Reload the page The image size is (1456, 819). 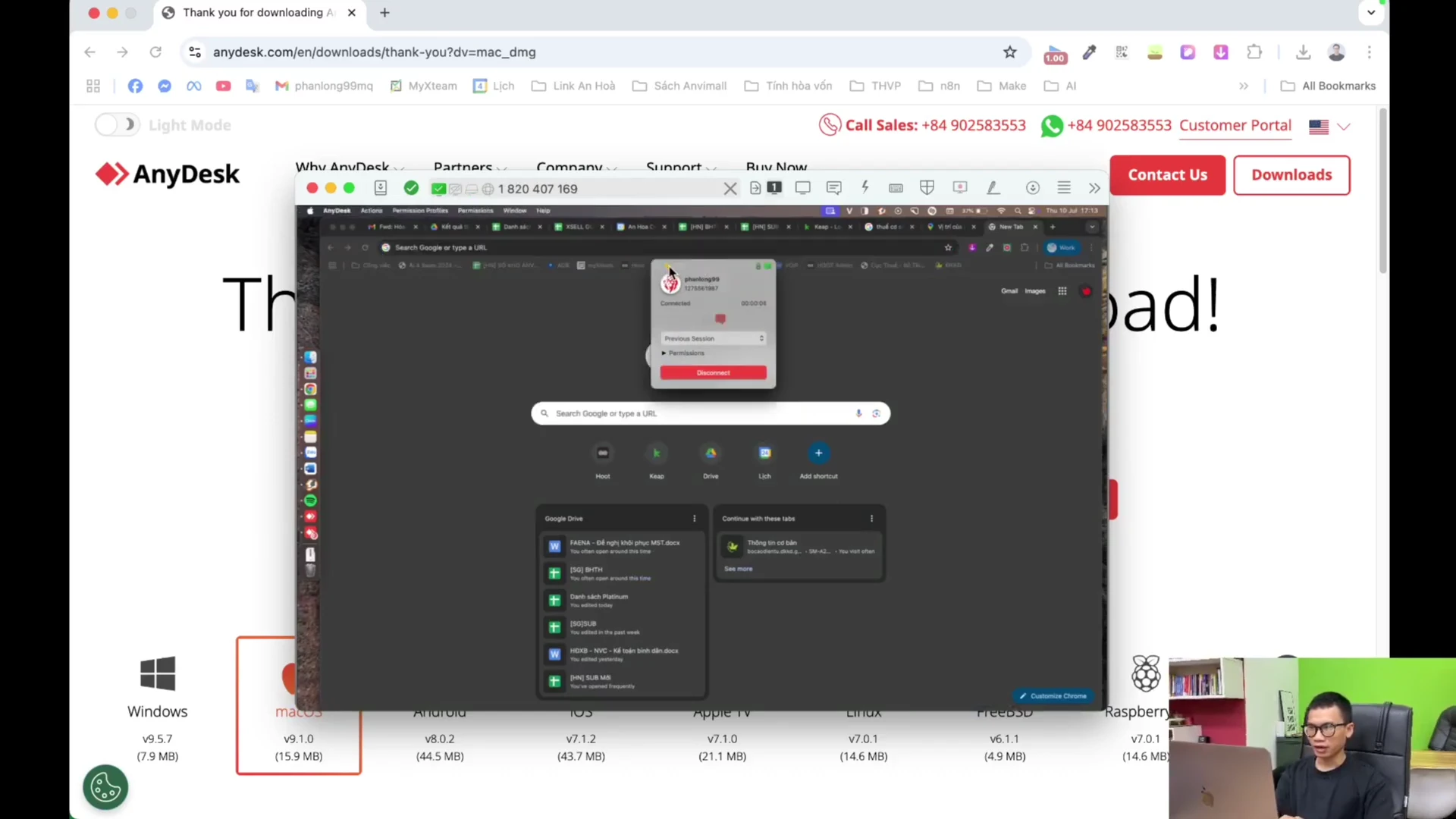[155, 52]
